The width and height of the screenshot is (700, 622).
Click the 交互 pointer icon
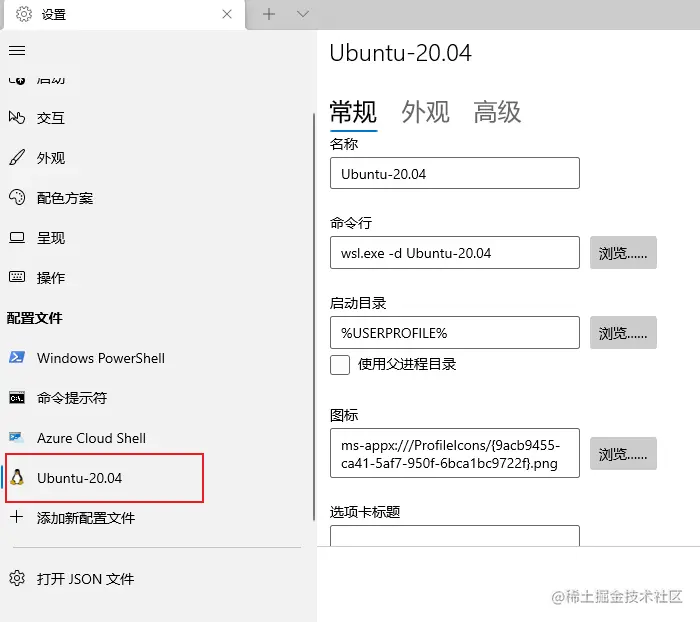point(17,117)
